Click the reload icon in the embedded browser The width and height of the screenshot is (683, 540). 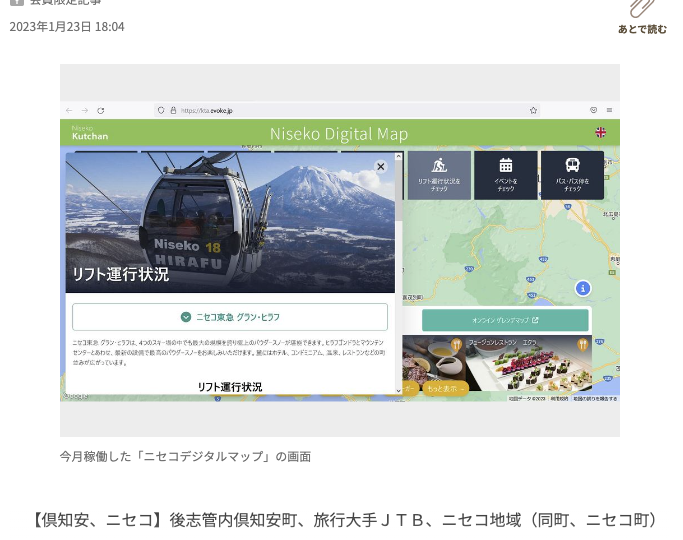point(101,111)
